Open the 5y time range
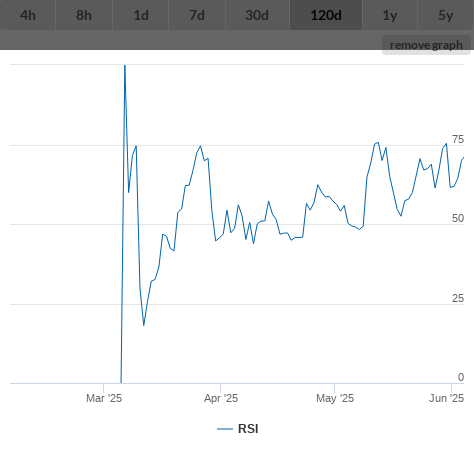Screen dimensions: 474x455 (x=446, y=15)
